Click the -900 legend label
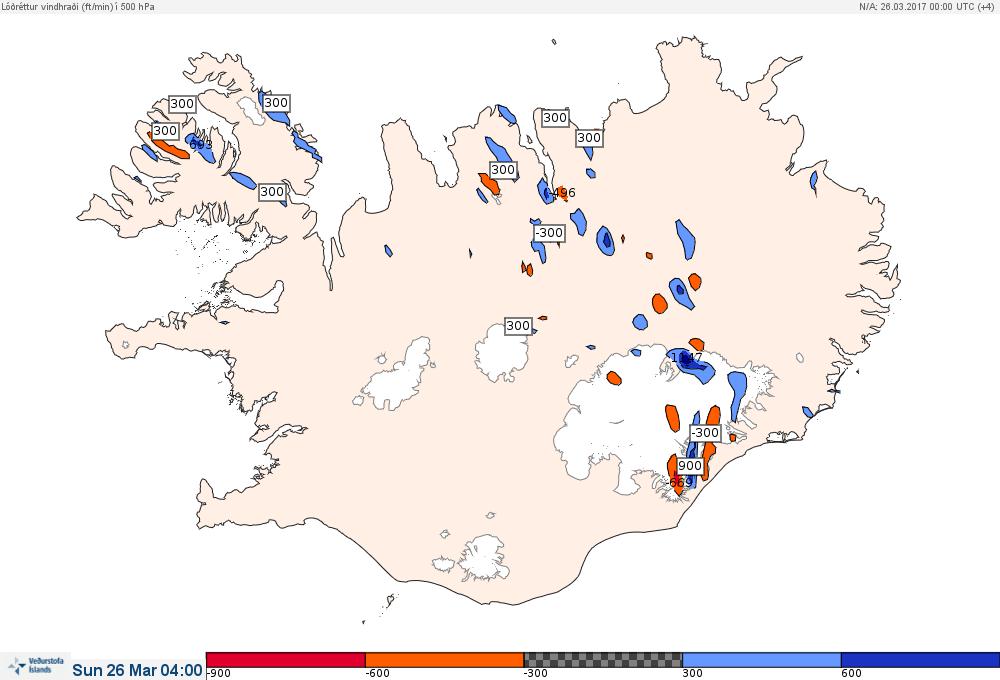 pos(219,674)
